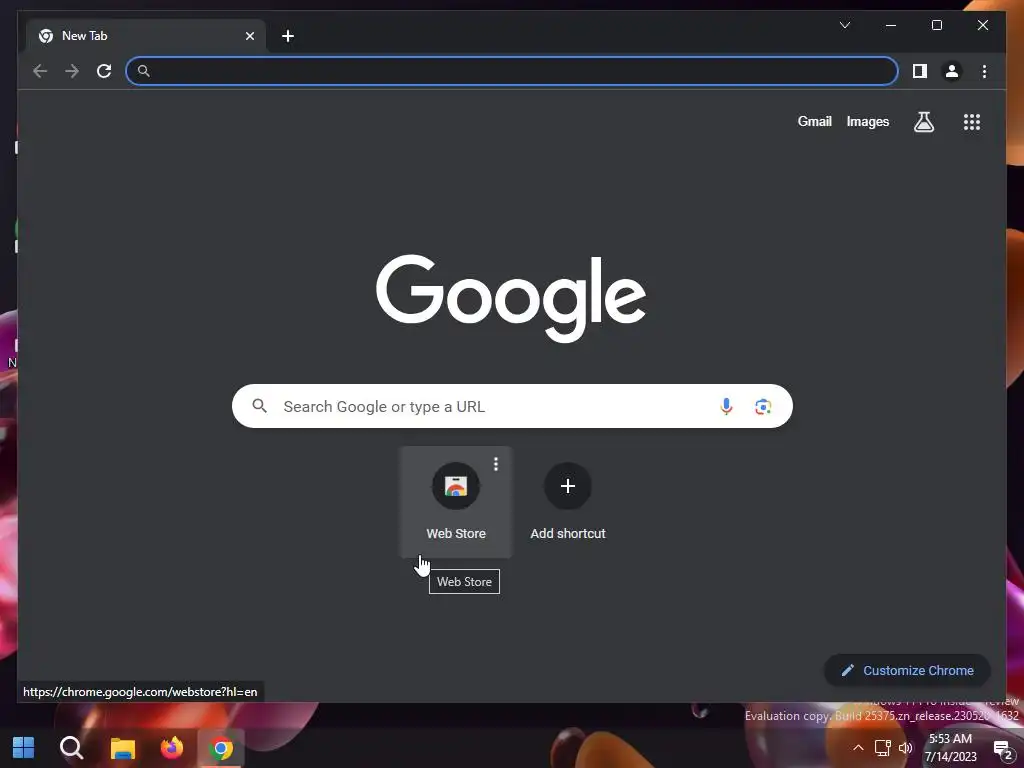
Task: Click the browser forward arrow
Action: [x=72, y=71]
